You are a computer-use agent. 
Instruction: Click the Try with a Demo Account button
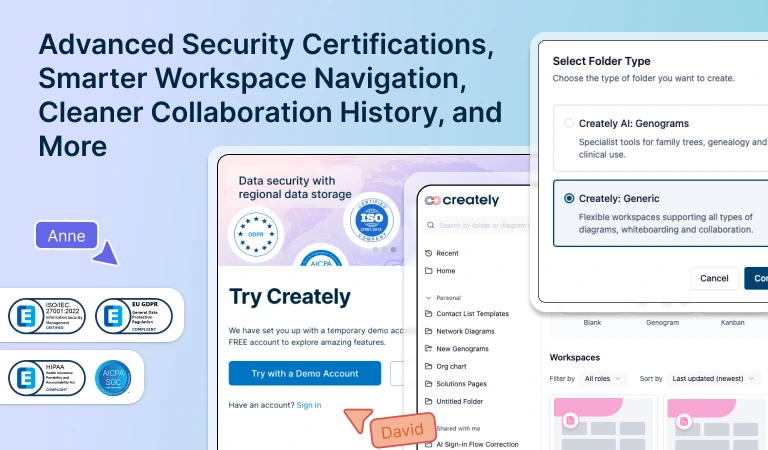[x=304, y=373]
